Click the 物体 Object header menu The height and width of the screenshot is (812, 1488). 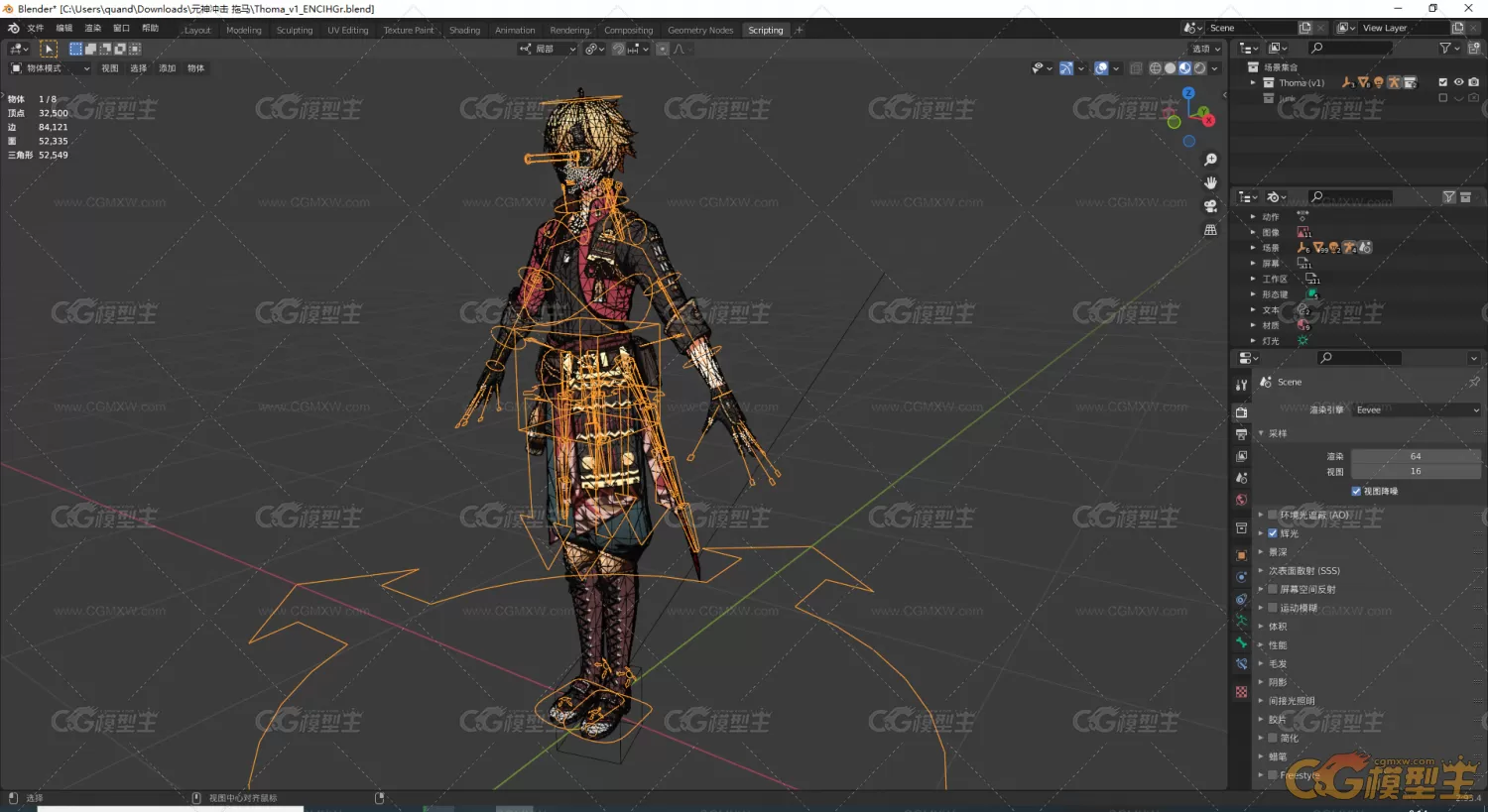[x=196, y=68]
